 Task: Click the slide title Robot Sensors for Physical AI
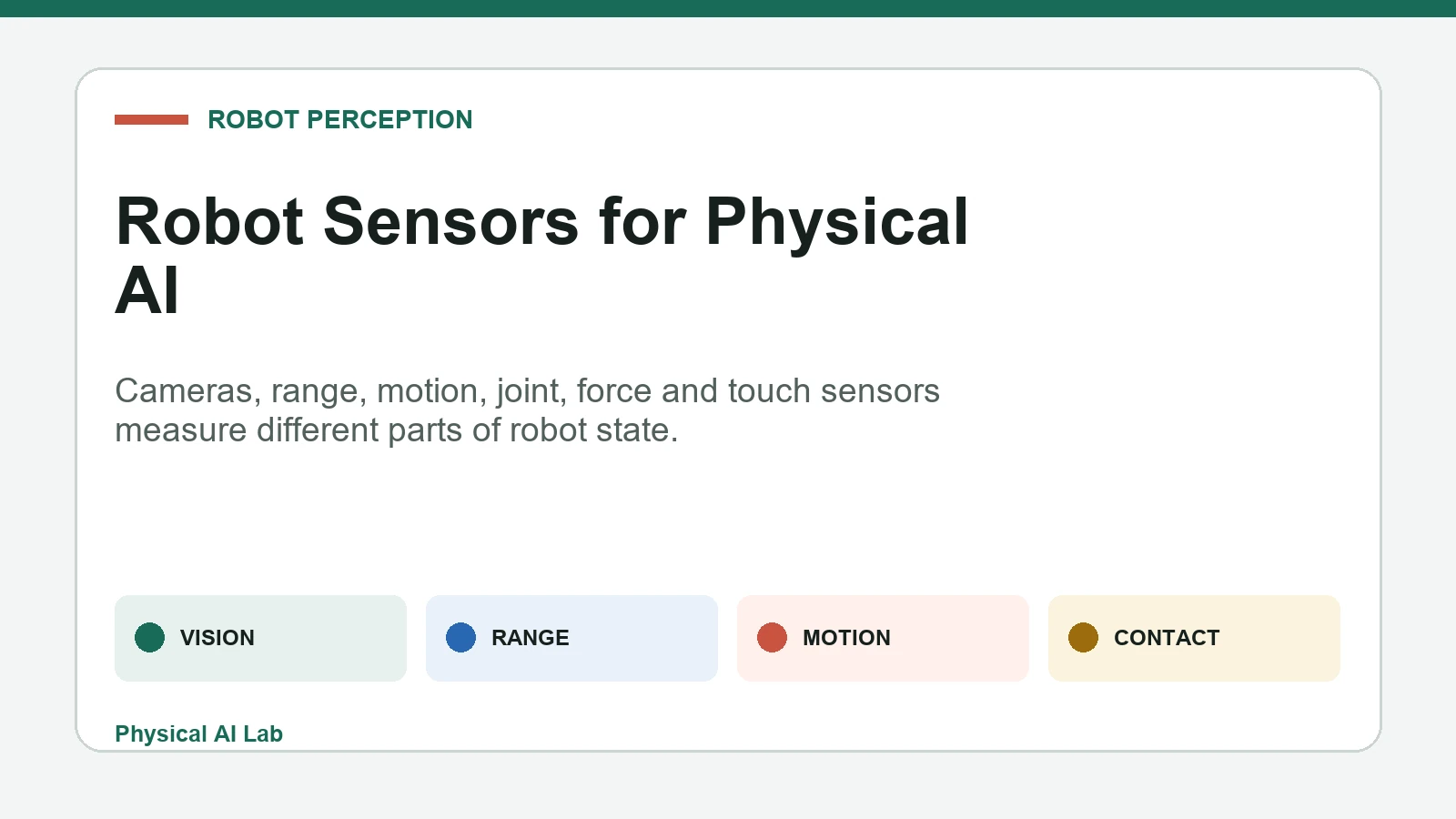pos(542,256)
